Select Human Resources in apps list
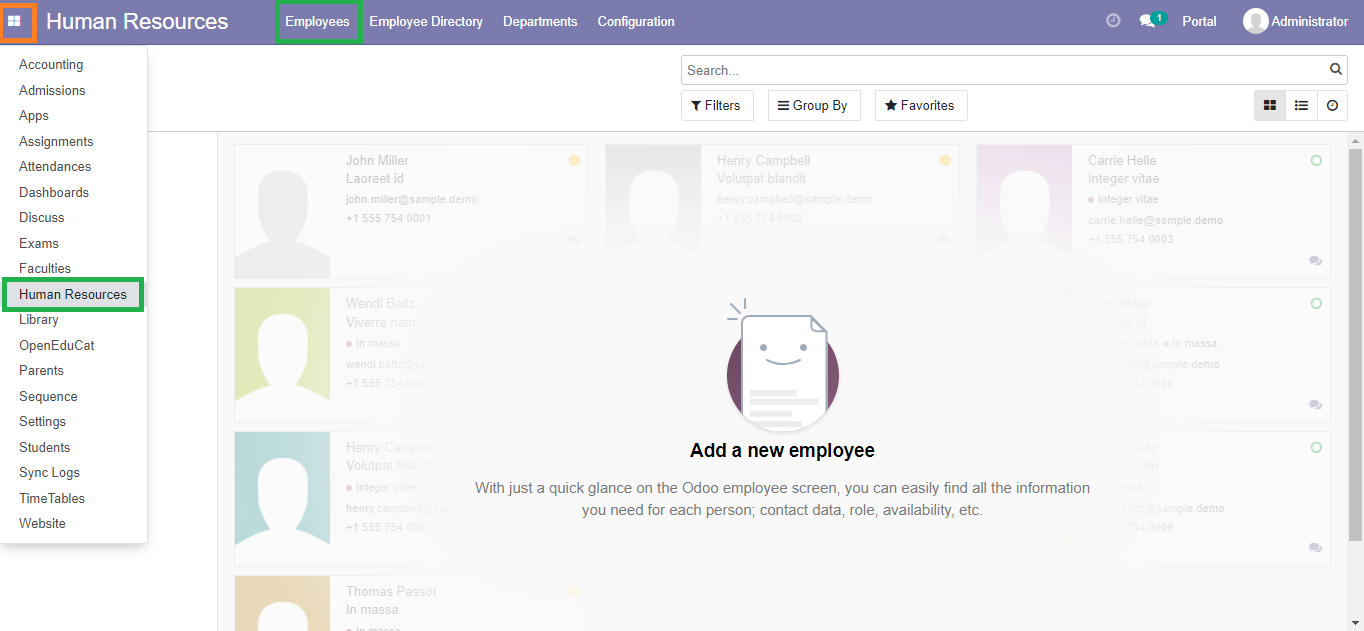 coord(73,295)
